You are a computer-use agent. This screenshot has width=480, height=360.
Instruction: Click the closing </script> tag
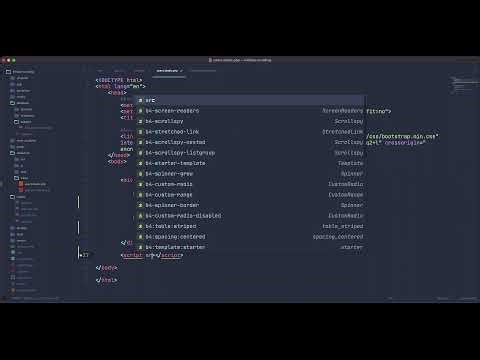coord(170,255)
